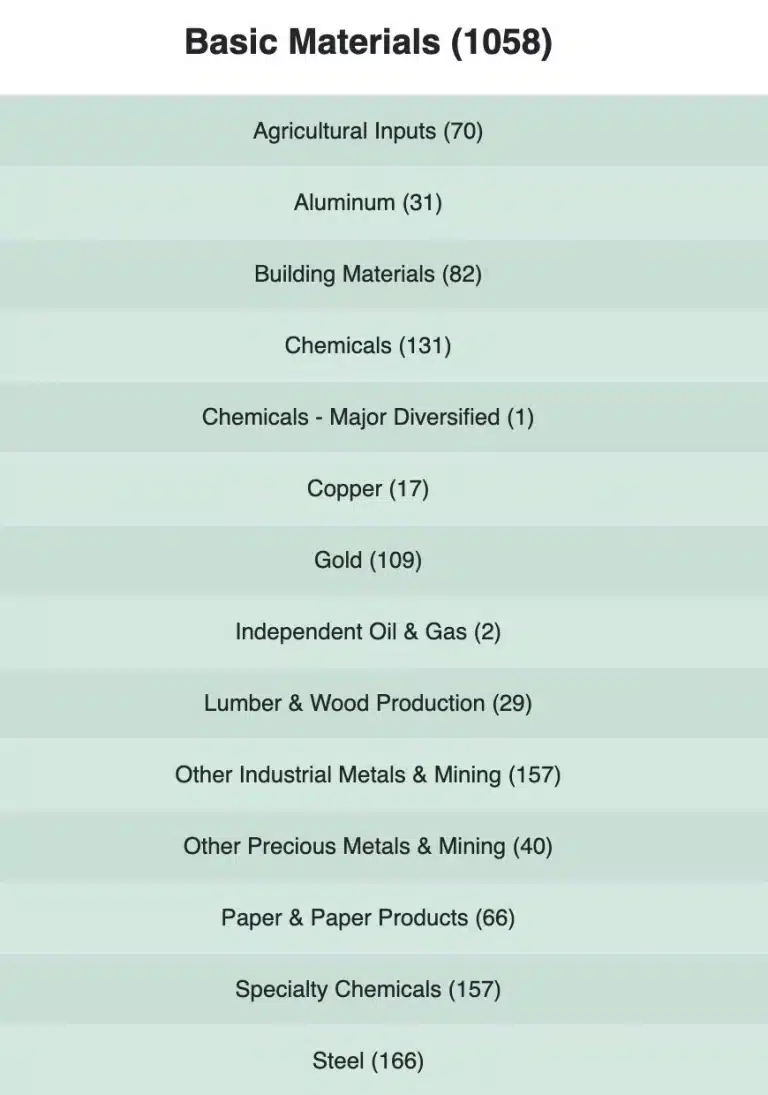The width and height of the screenshot is (768, 1095).
Task: Click the row showing 131 Chemicals companies
Action: (367, 345)
